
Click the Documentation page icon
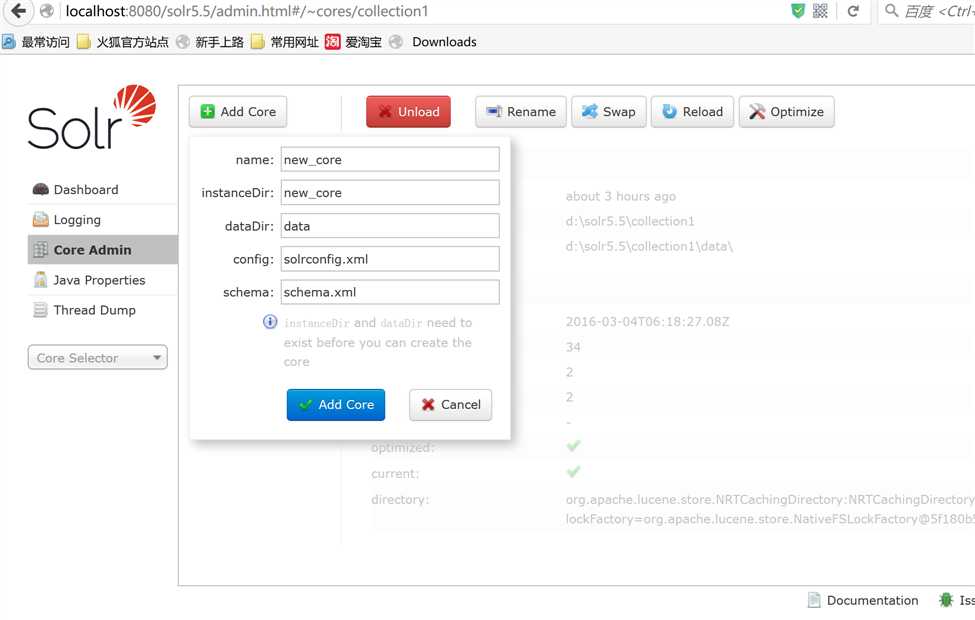coord(814,600)
